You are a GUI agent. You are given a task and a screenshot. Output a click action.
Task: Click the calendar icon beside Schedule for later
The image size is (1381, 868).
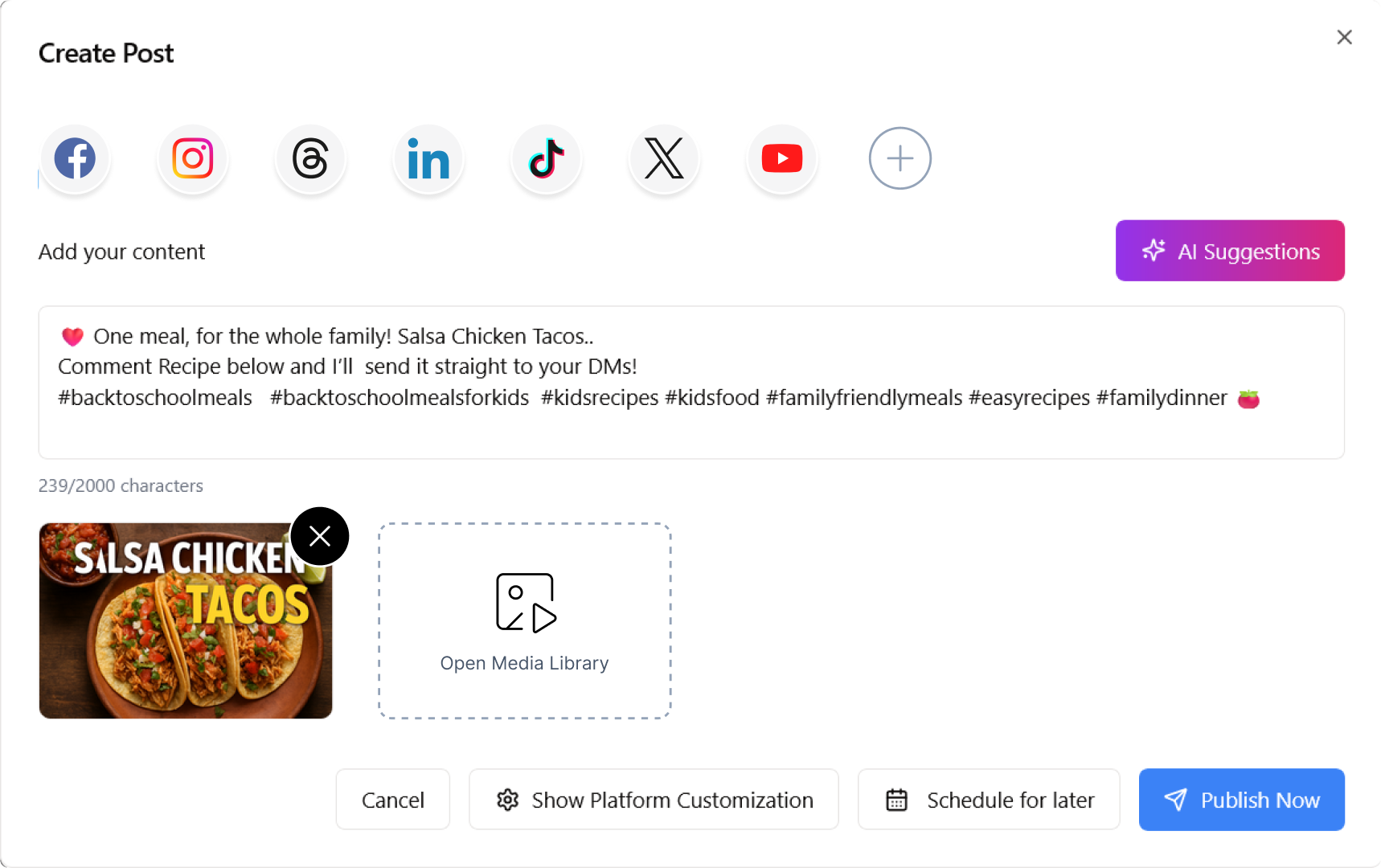(898, 800)
